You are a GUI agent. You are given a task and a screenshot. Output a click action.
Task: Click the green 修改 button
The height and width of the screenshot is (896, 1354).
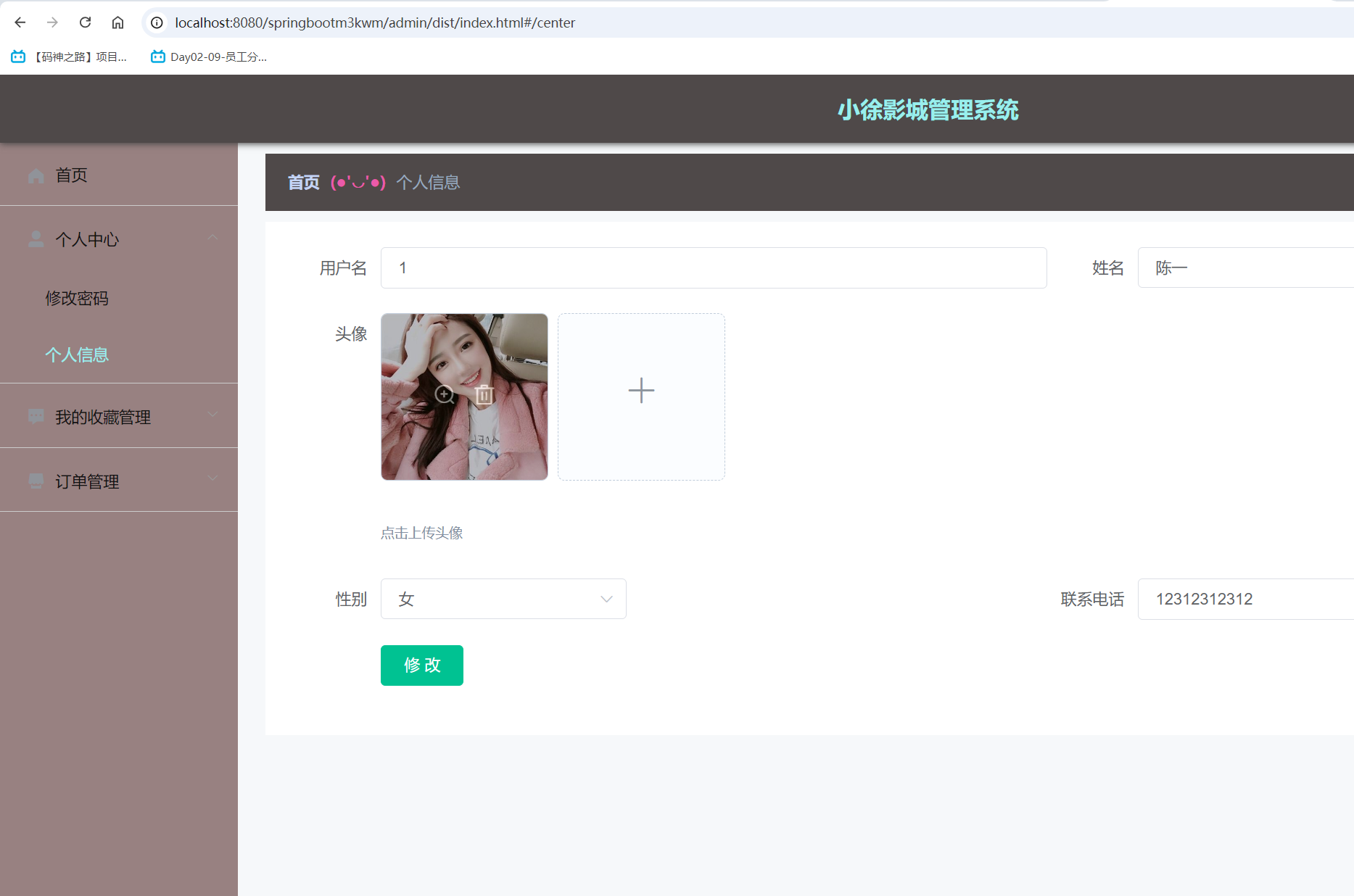pyautogui.click(x=421, y=665)
